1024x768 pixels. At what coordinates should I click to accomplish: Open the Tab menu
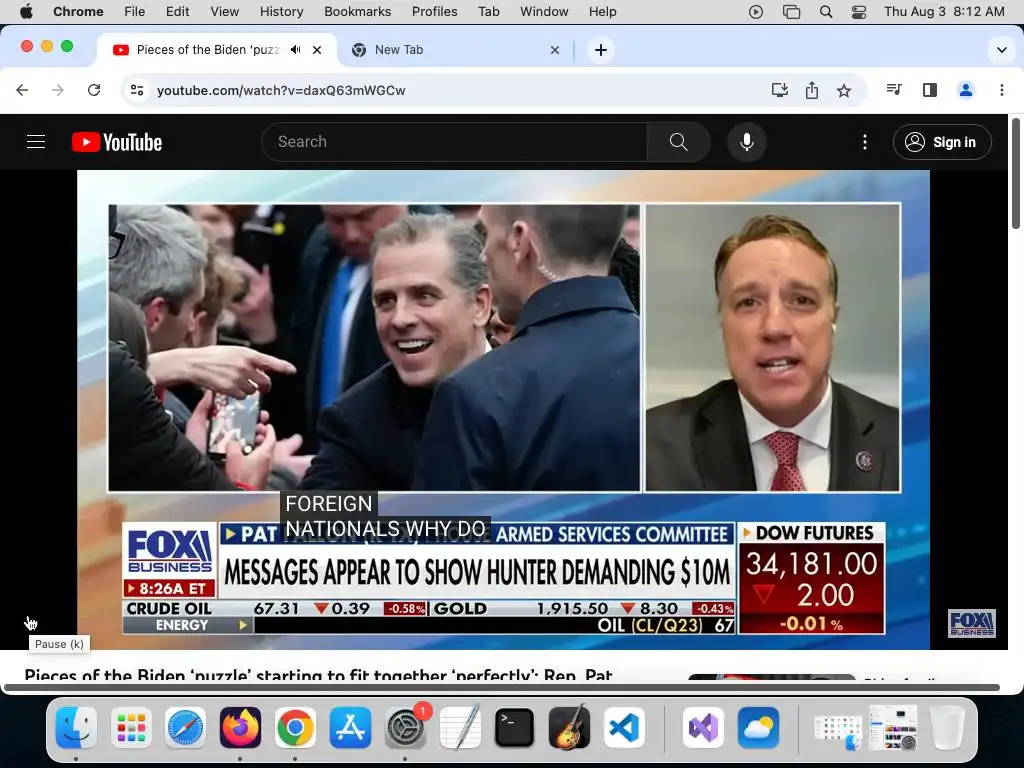click(x=488, y=12)
